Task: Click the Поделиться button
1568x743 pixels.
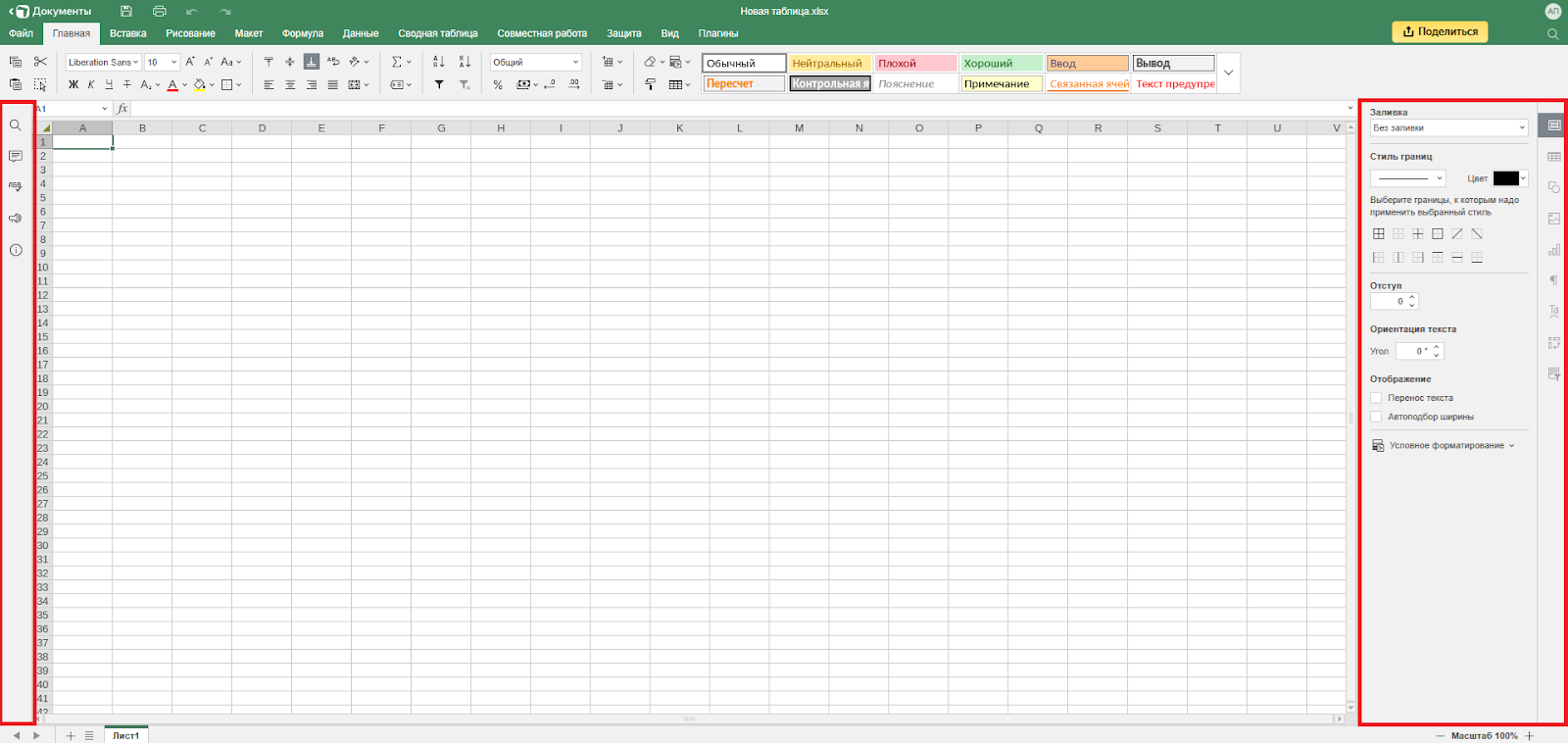Action: pyautogui.click(x=1440, y=31)
